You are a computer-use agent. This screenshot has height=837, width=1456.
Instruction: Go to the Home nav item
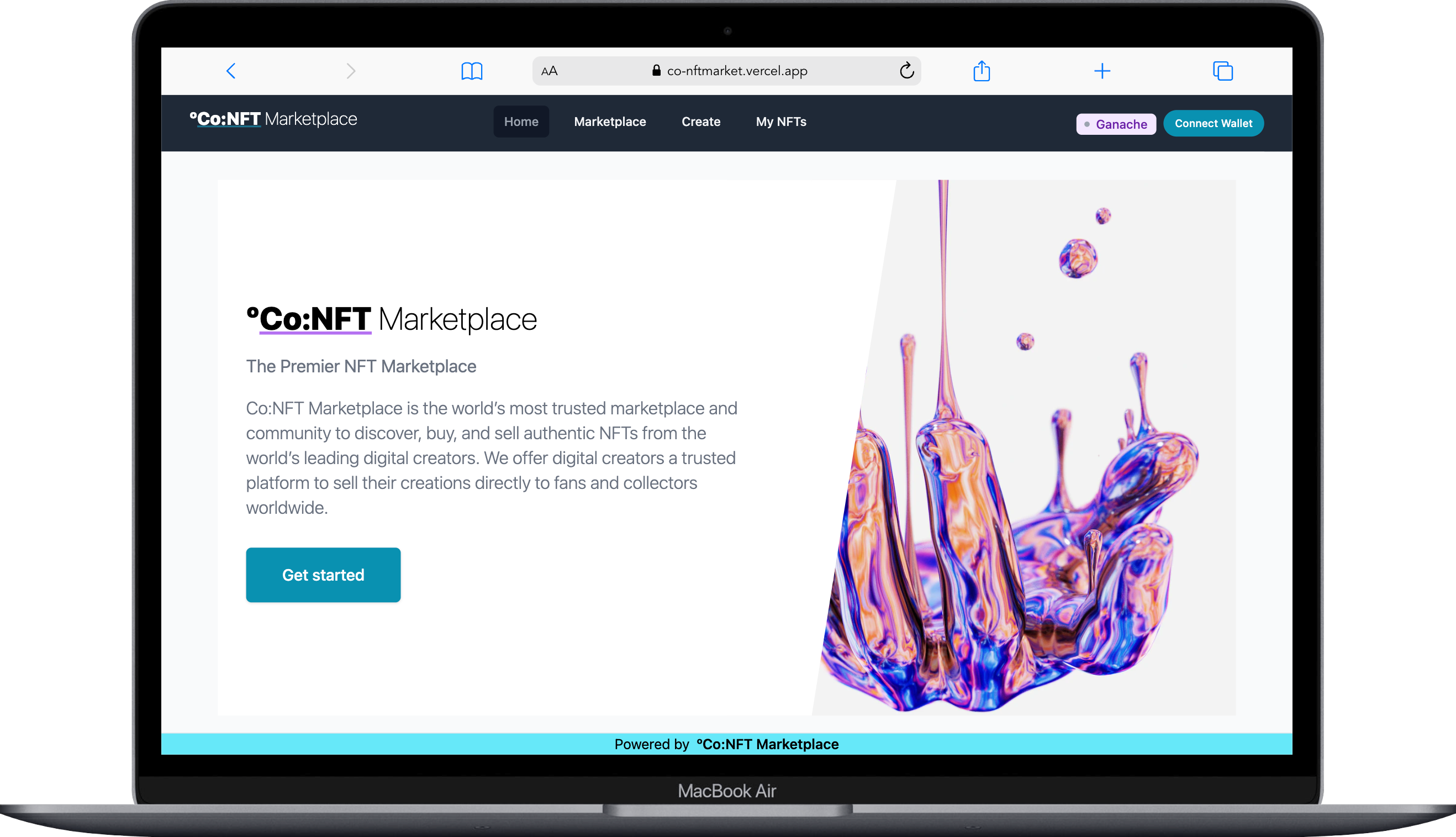pos(520,122)
